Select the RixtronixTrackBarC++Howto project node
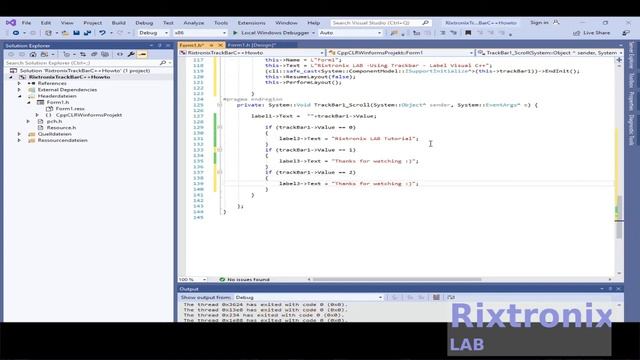This screenshot has width=640, height=360. (x=69, y=77)
